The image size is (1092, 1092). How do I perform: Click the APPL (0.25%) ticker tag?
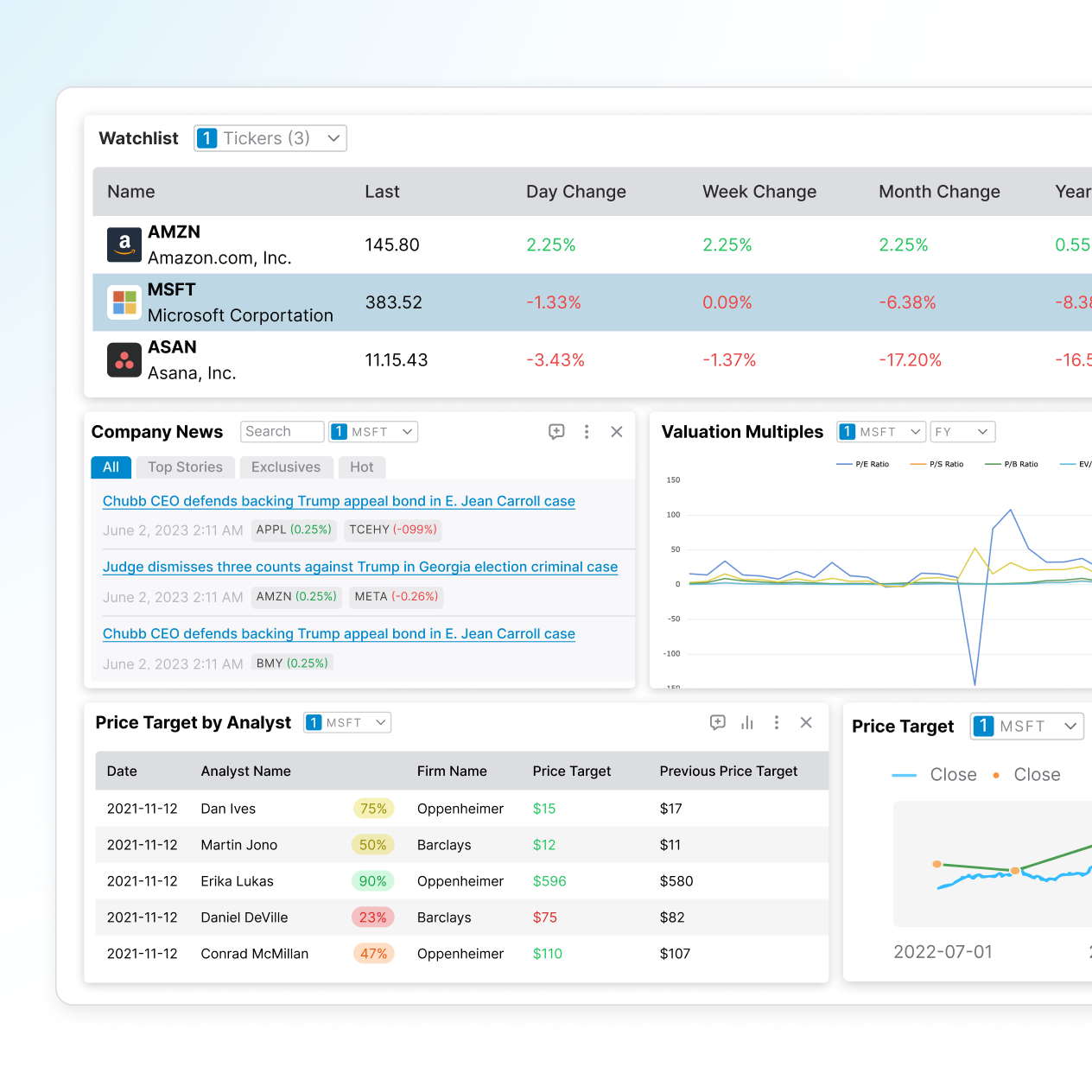click(x=294, y=530)
